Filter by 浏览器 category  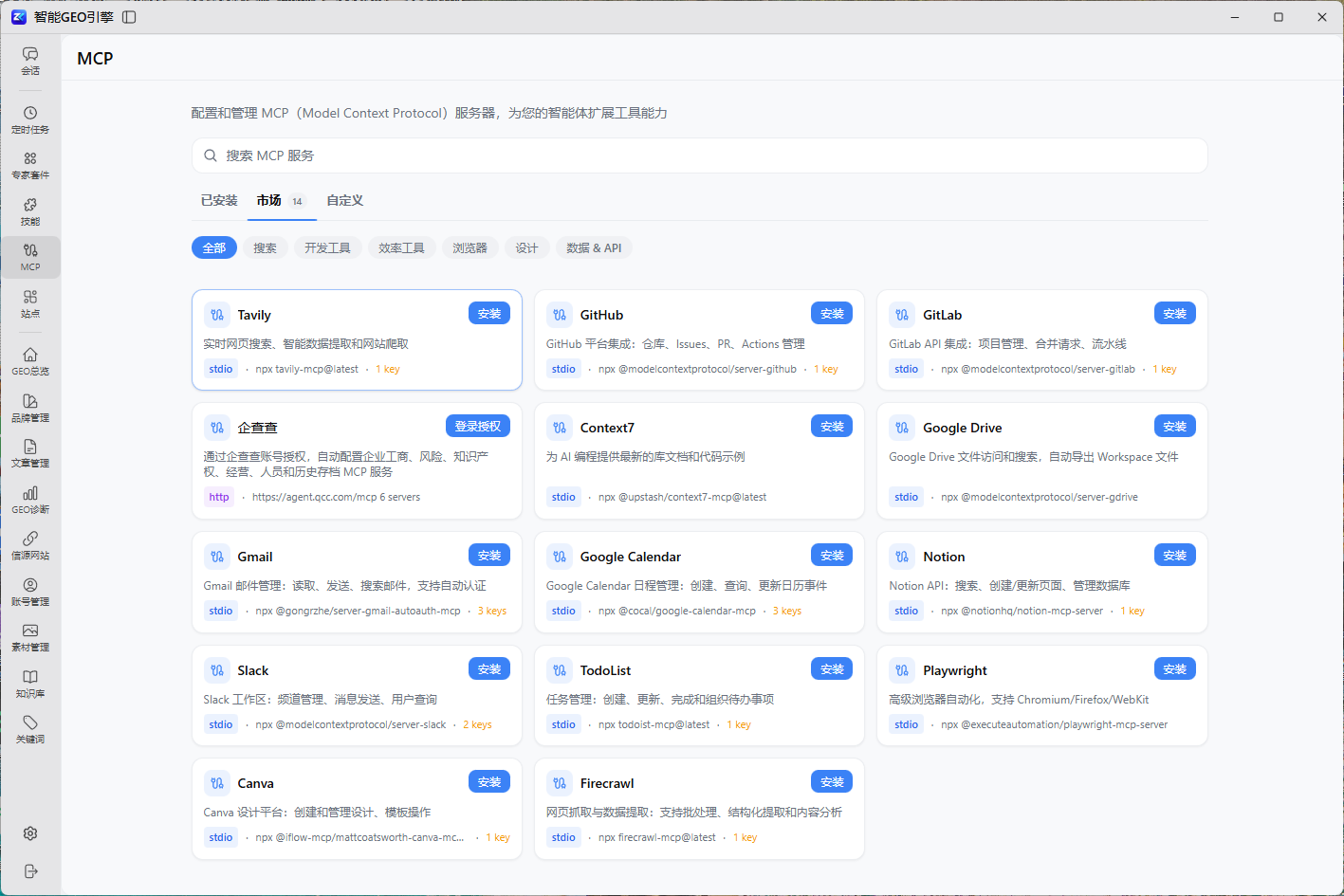(469, 248)
